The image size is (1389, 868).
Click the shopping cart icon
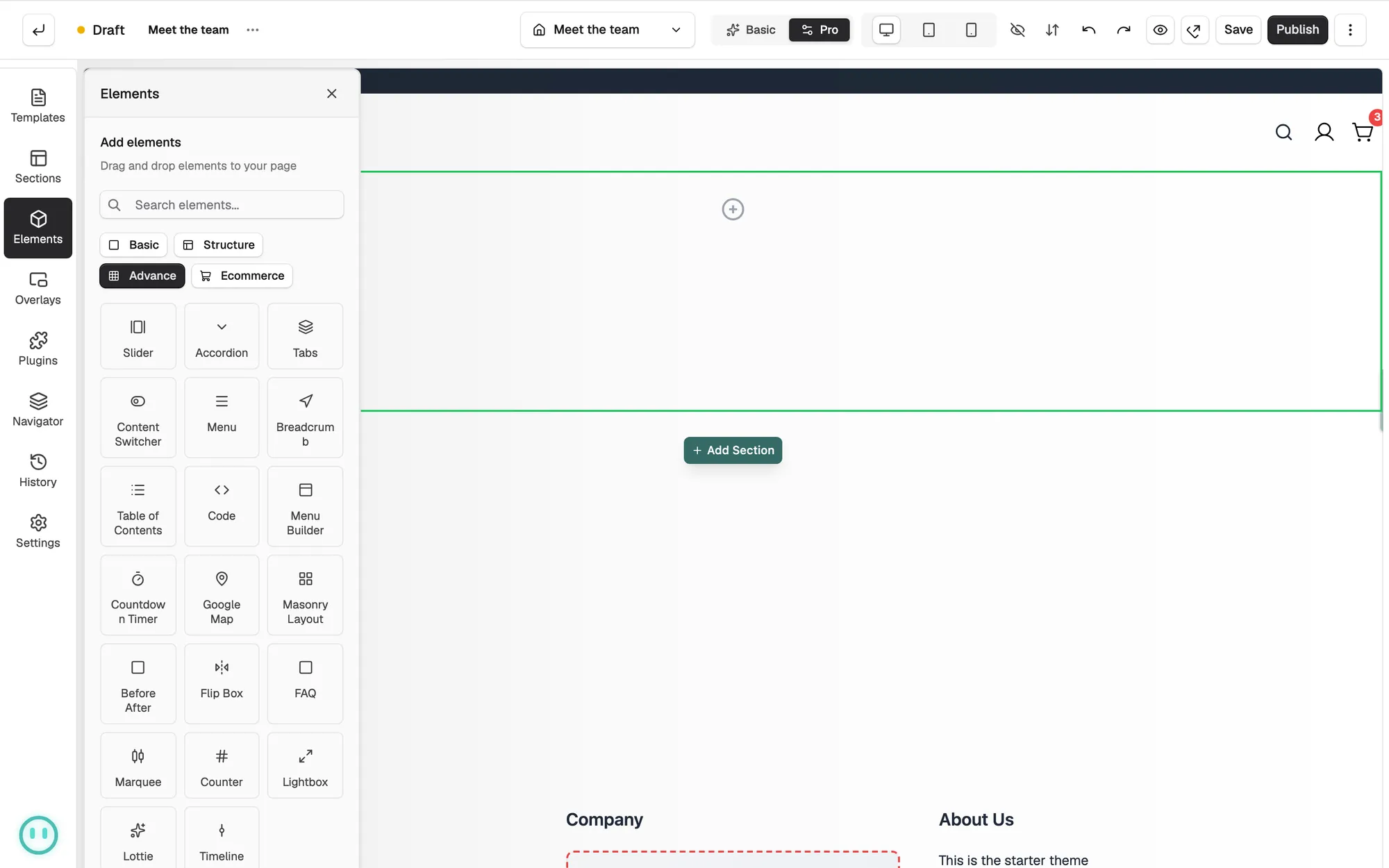tap(1363, 132)
